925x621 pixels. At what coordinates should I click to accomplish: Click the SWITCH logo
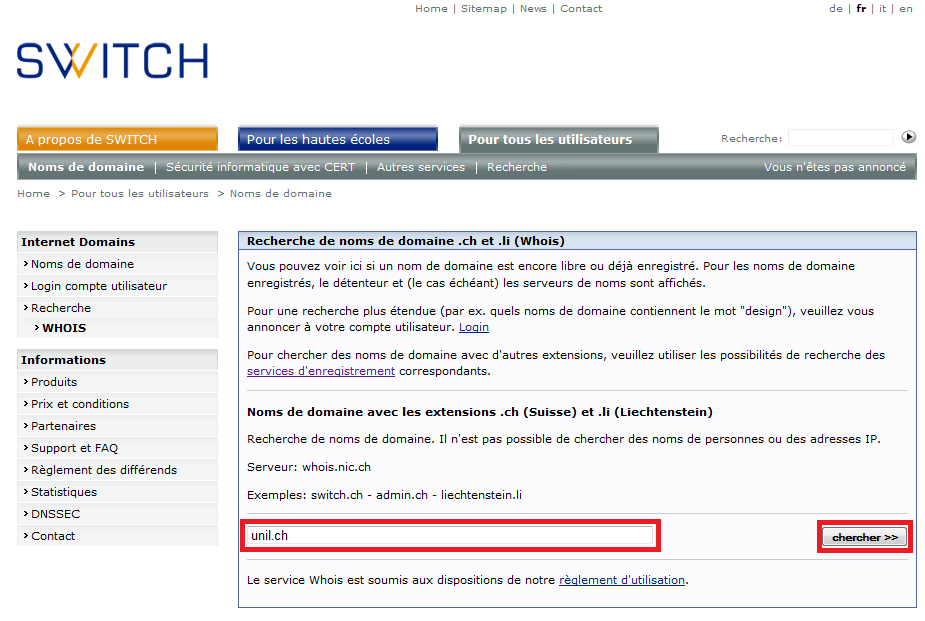pos(113,60)
